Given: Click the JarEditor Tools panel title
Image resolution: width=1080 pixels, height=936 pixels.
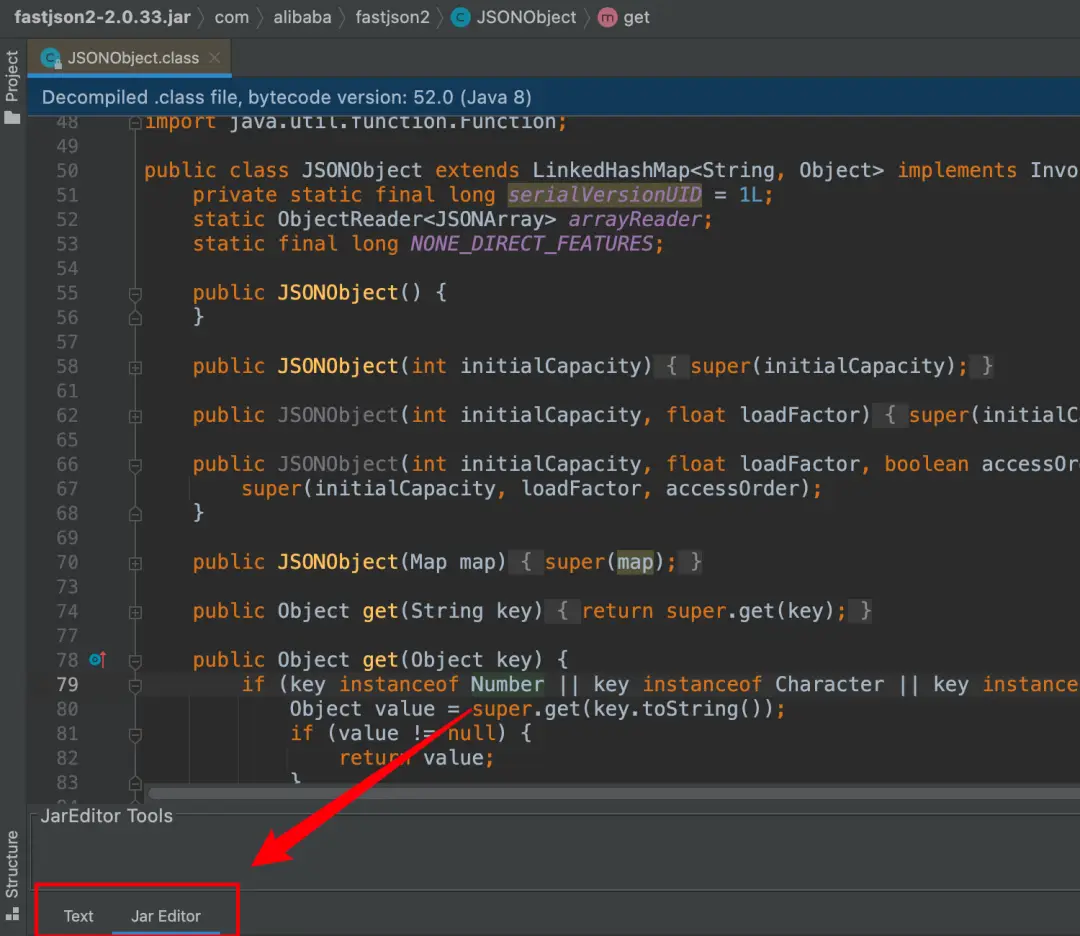Looking at the screenshot, I should pos(106,815).
